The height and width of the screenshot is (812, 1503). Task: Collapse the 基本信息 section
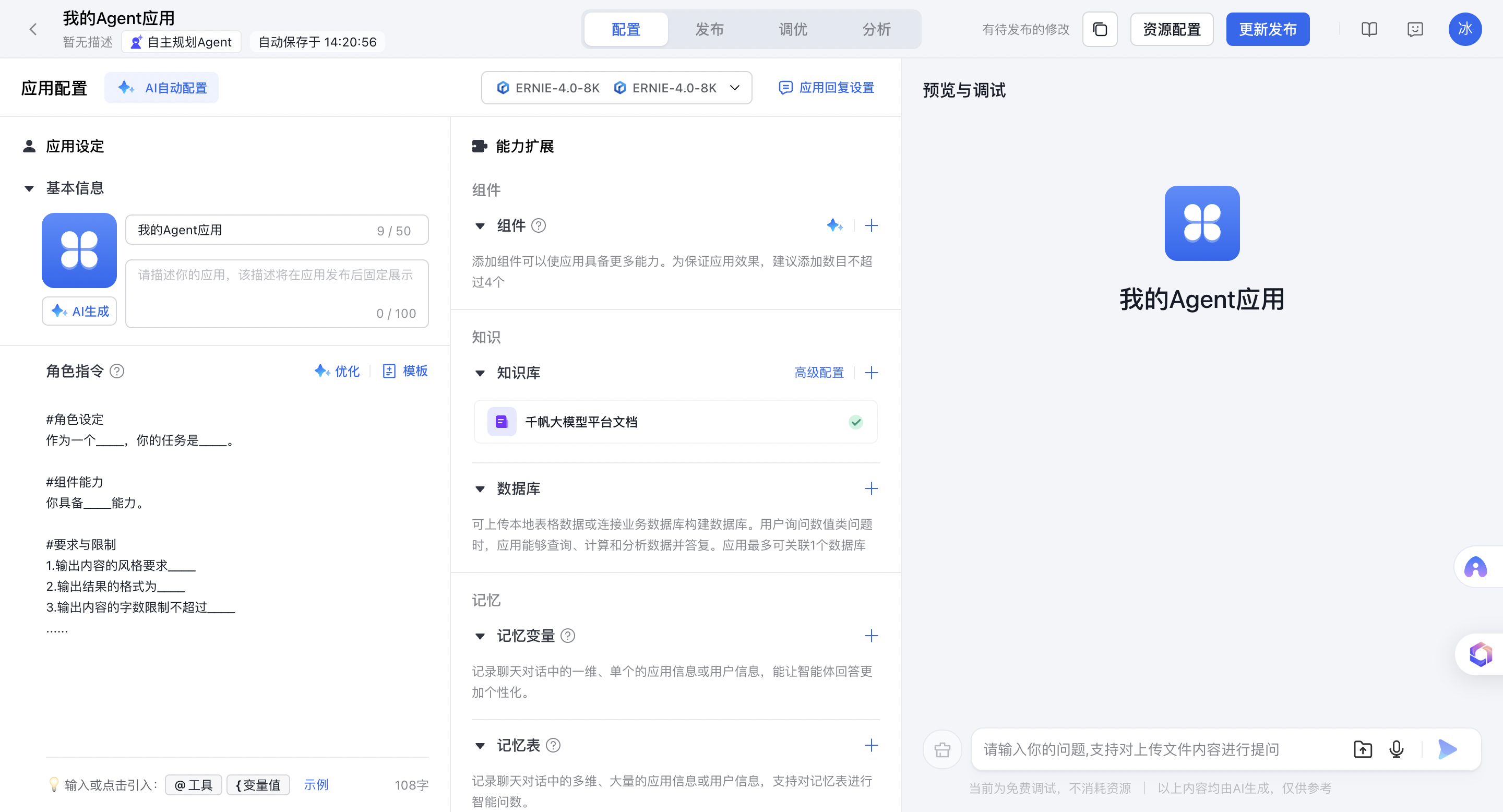[29, 188]
